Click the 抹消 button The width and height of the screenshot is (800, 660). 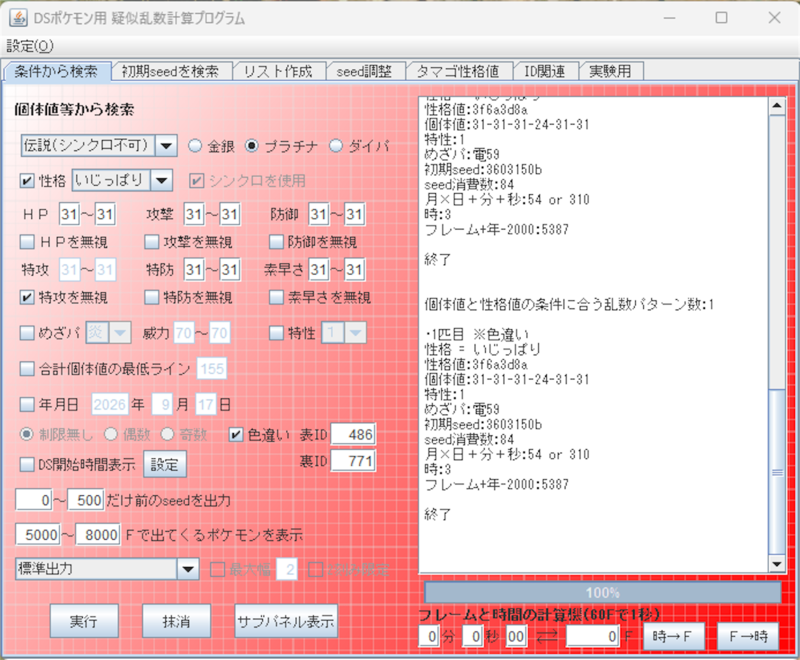tap(177, 621)
